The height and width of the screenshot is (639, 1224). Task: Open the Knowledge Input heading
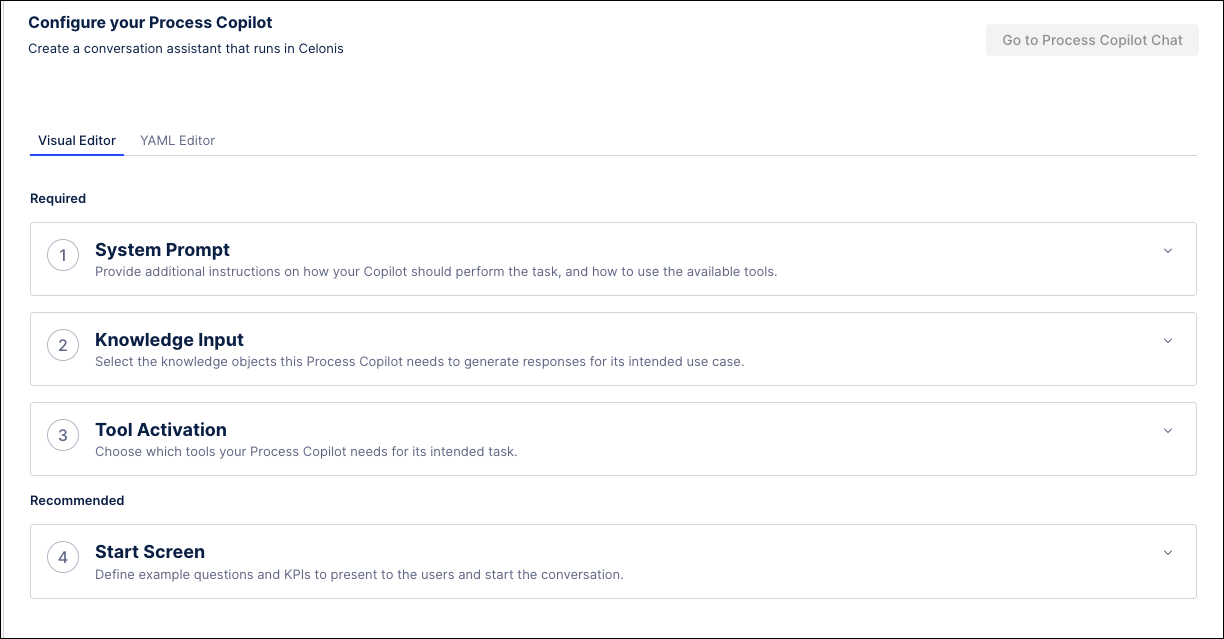click(169, 340)
